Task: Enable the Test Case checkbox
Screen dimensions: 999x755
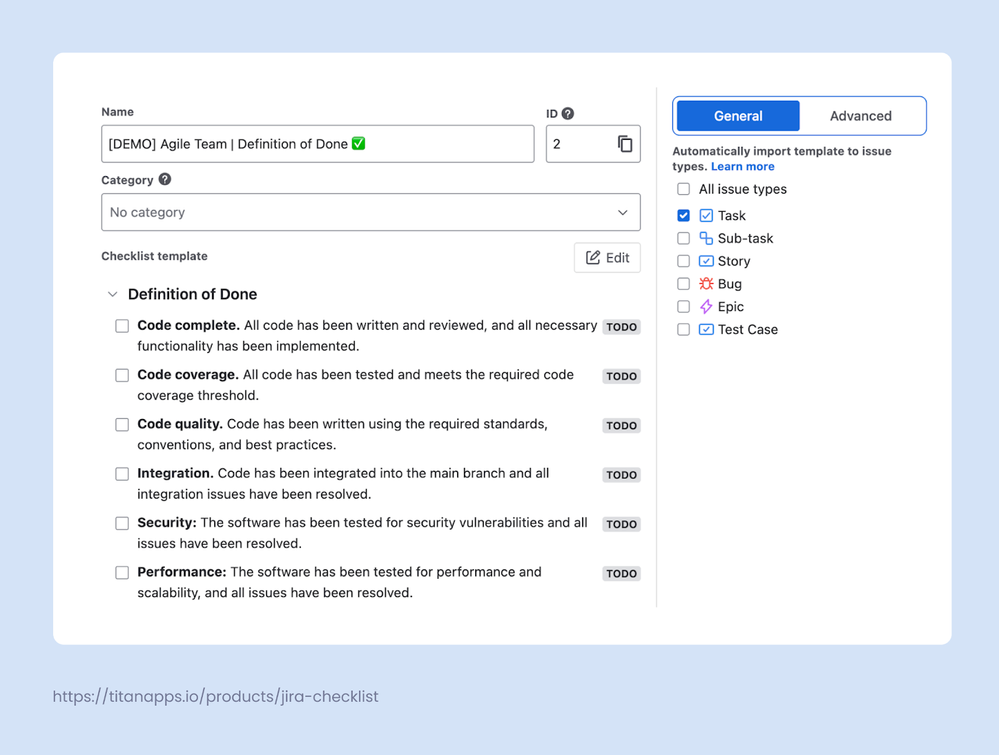Action: click(x=684, y=329)
